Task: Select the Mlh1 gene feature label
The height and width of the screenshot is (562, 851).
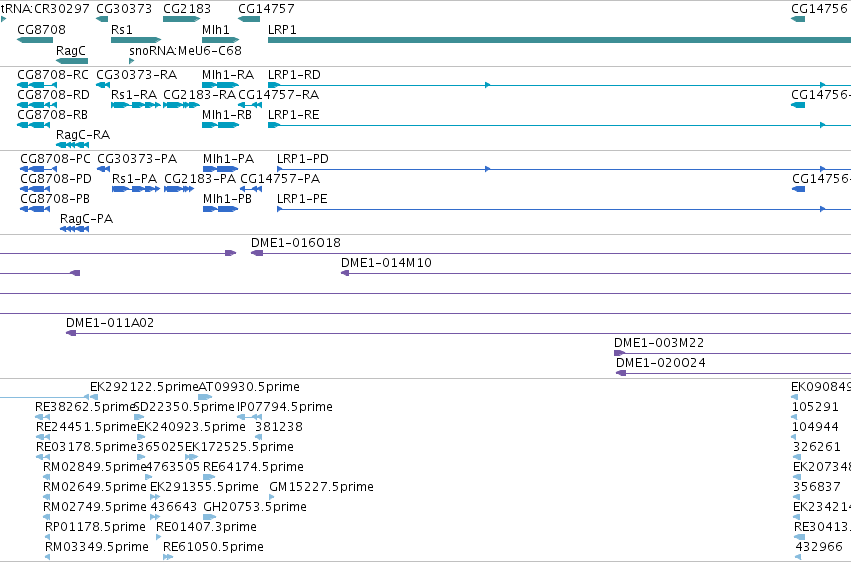Action: tap(215, 30)
